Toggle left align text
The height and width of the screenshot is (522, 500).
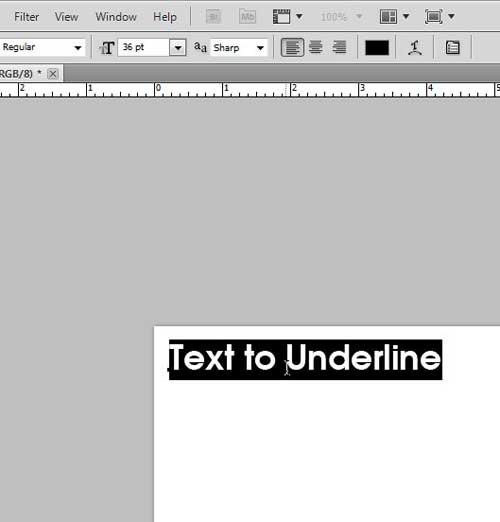(x=292, y=47)
